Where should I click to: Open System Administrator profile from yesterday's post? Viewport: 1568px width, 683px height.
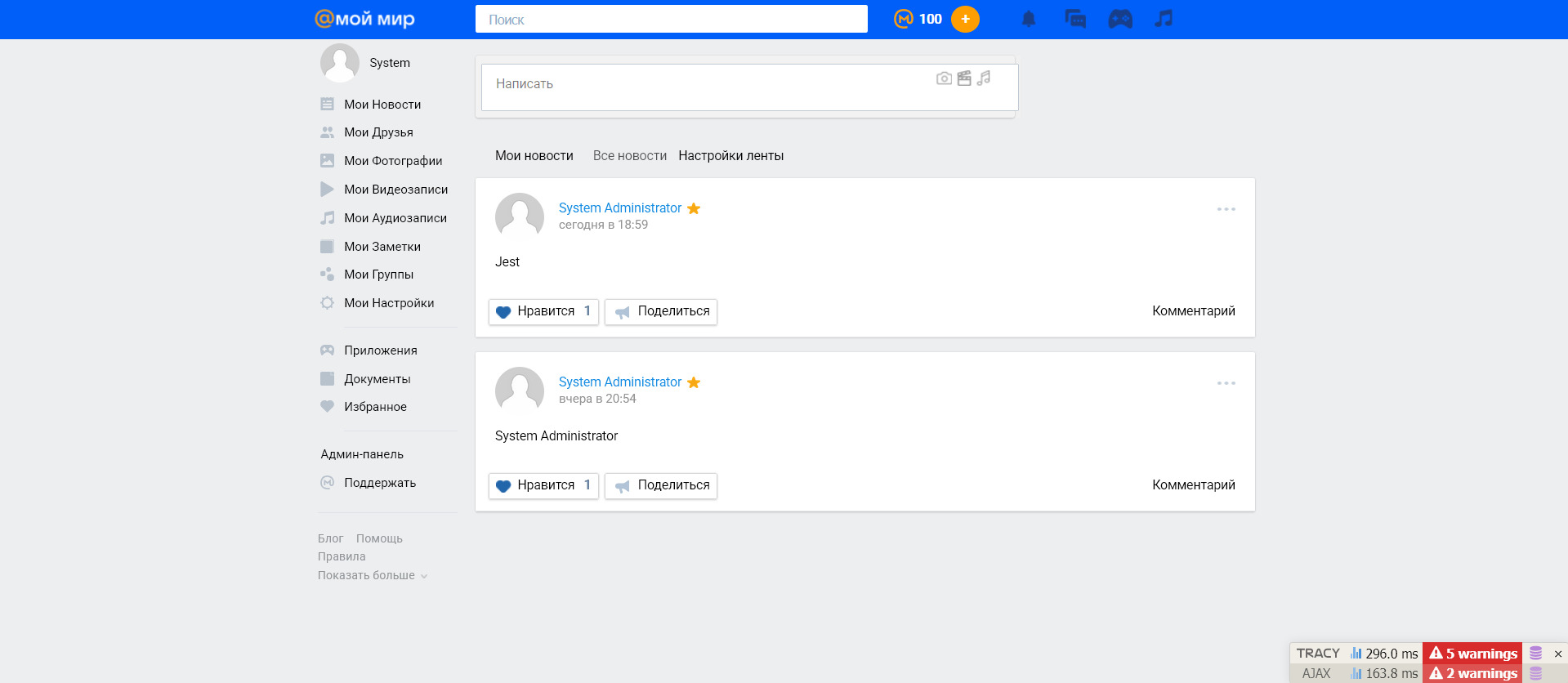(620, 382)
